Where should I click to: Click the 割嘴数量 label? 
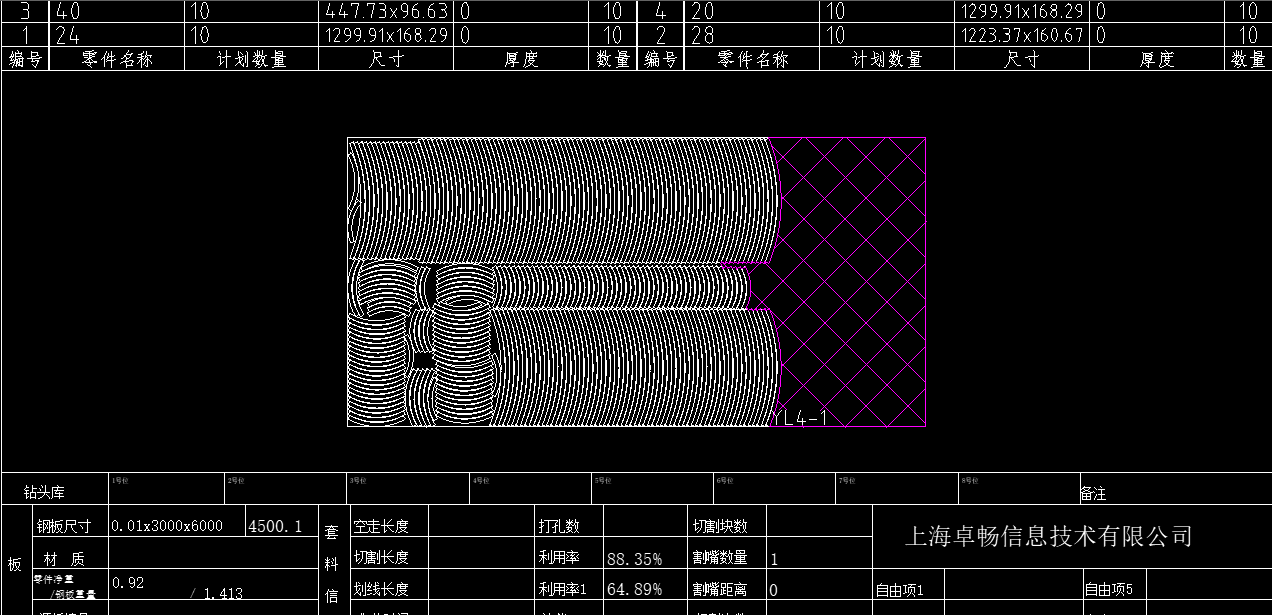[720, 558]
